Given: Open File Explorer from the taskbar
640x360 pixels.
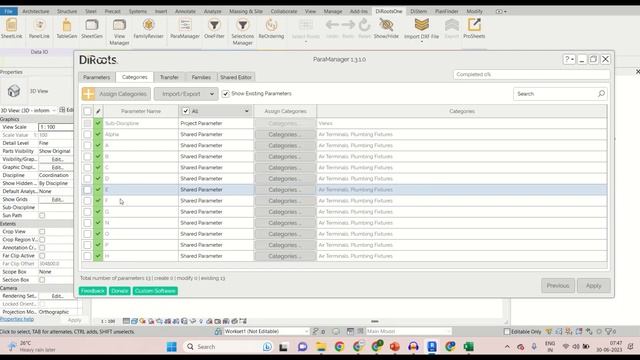Looking at the screenshot, I should [321, 347].
